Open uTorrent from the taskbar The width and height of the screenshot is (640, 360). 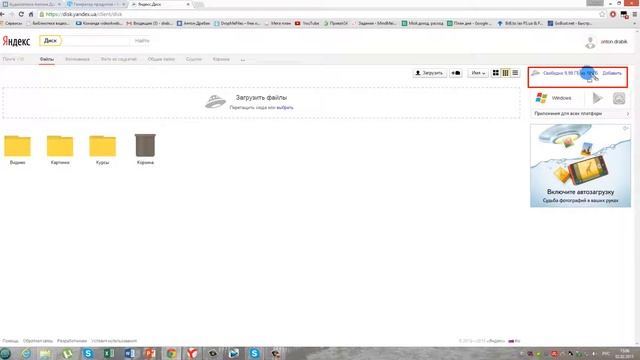[67, 353]
